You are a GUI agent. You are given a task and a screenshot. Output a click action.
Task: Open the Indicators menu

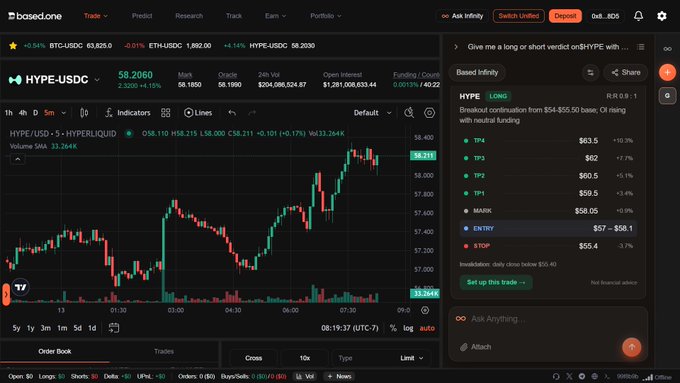tap(128, 113)
